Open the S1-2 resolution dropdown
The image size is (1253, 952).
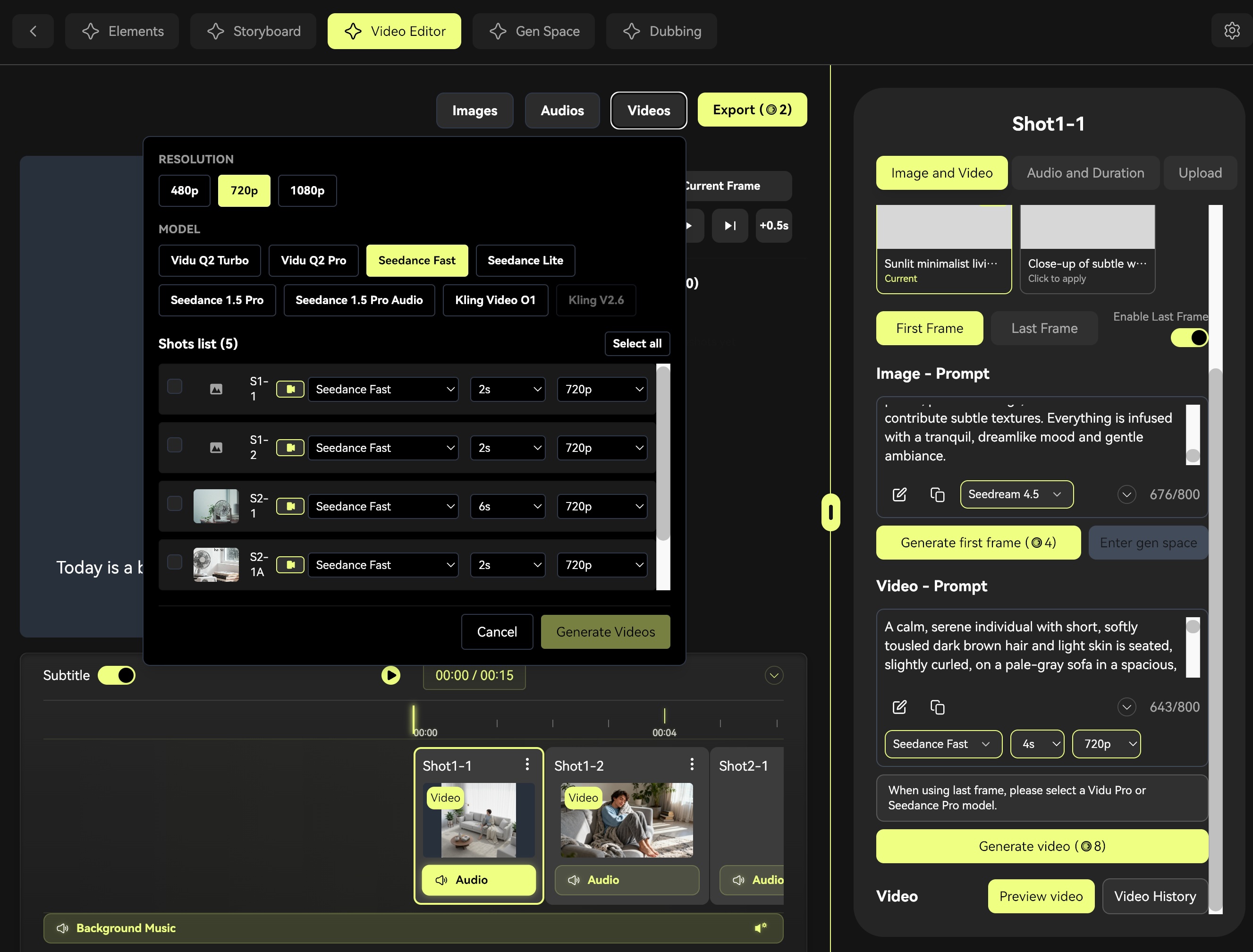click(x=602, y=448)
